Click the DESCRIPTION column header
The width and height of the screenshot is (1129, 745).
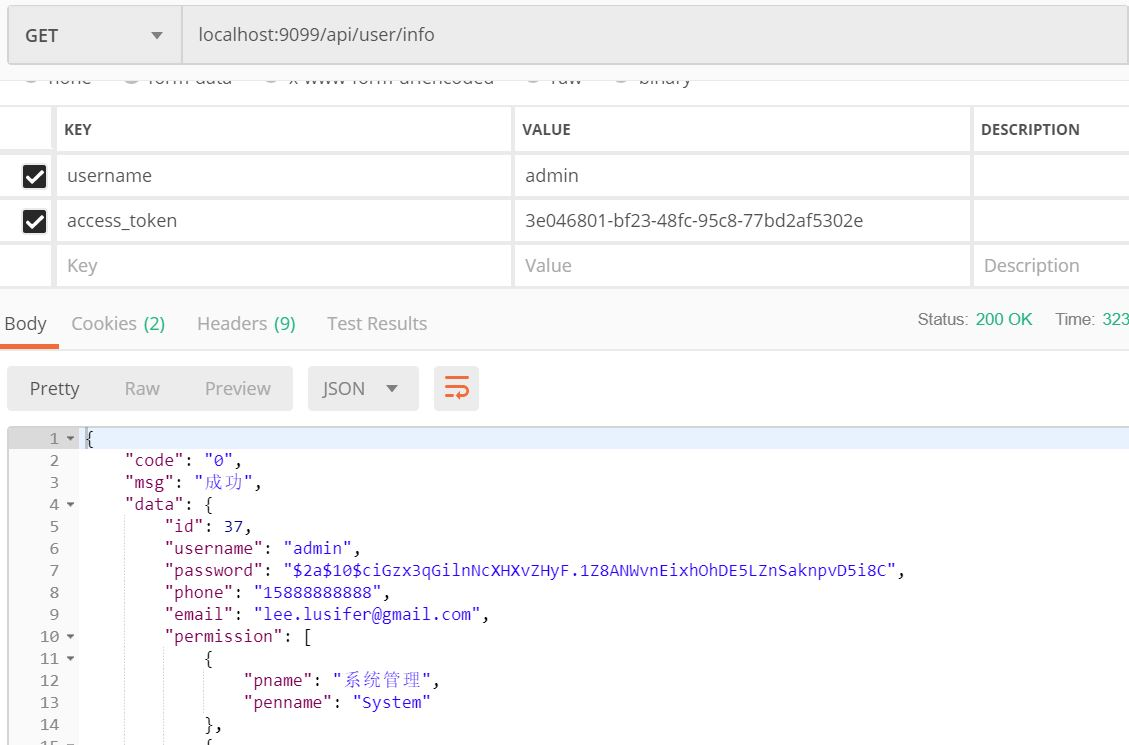click(1030, 130)
